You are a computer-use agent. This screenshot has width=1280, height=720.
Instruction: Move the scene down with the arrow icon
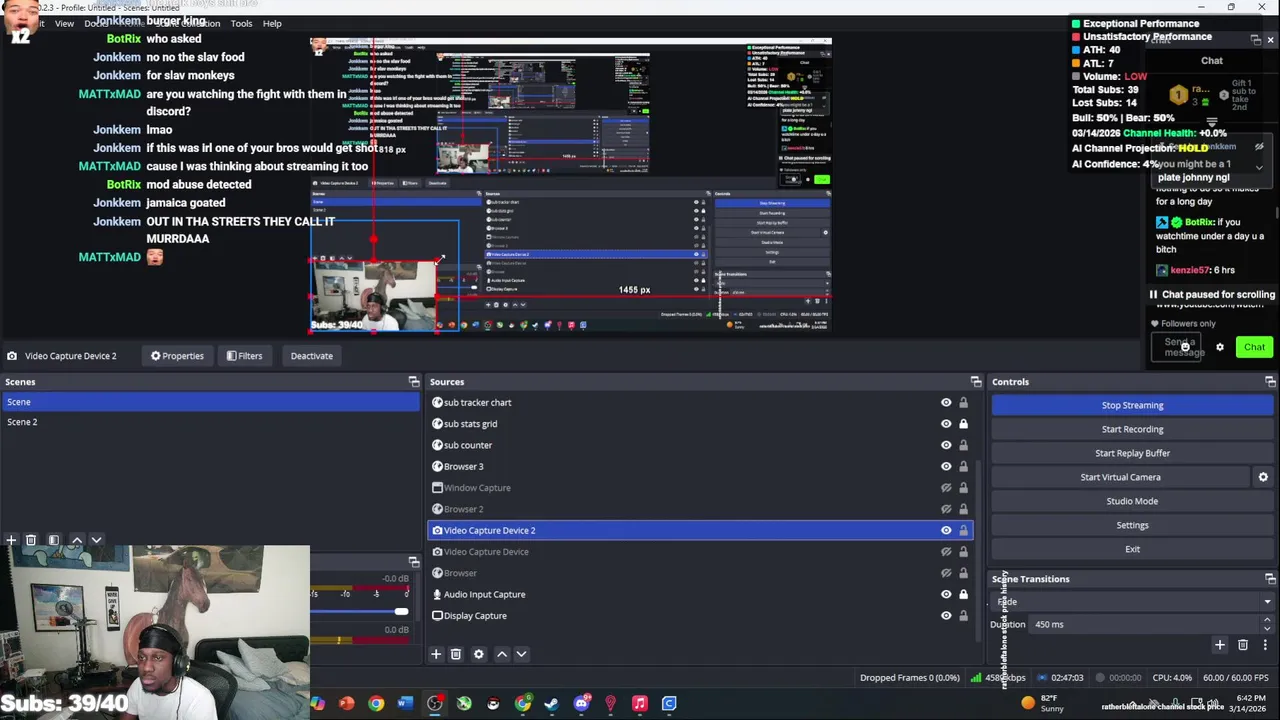pyautogui.click(x=96, y=540)
